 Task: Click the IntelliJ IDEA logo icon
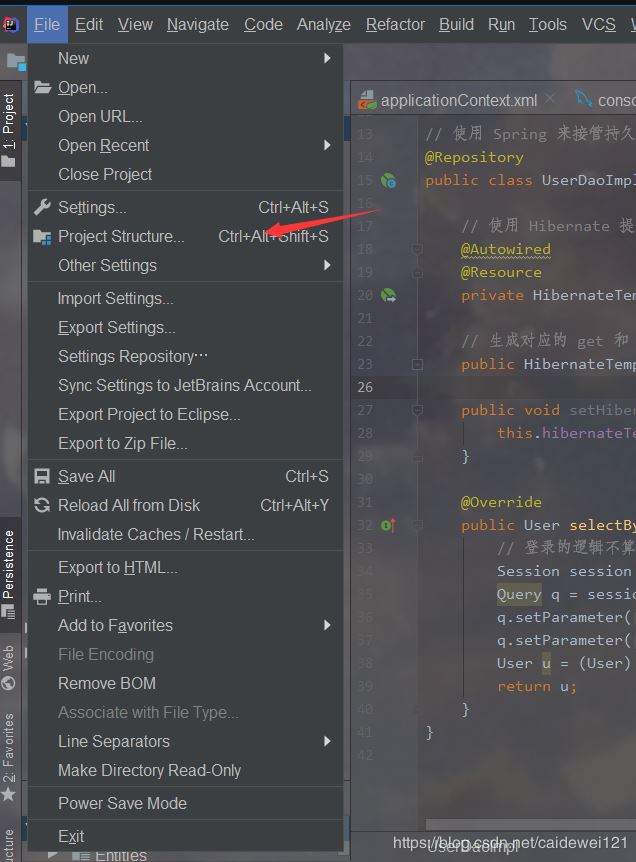tap(10, 24)
